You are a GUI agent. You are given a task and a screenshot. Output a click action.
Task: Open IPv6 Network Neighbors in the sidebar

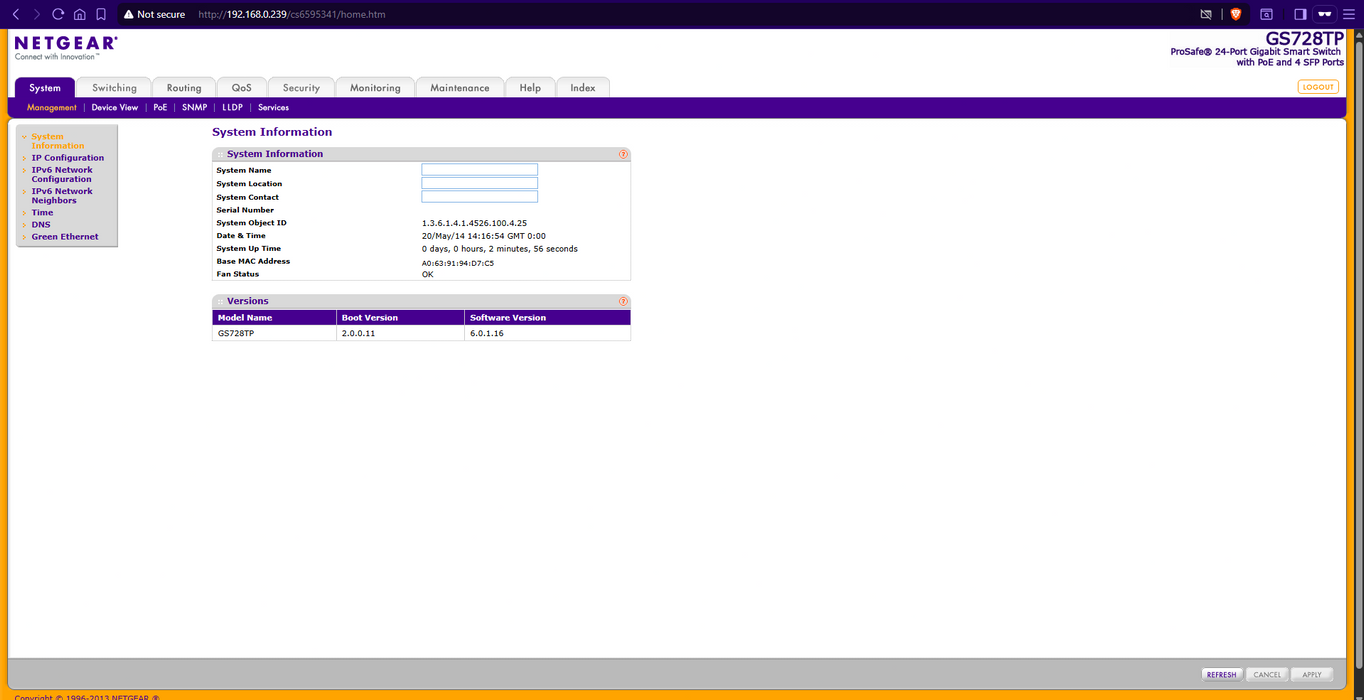pyautogui.click(x=62, y=196)
